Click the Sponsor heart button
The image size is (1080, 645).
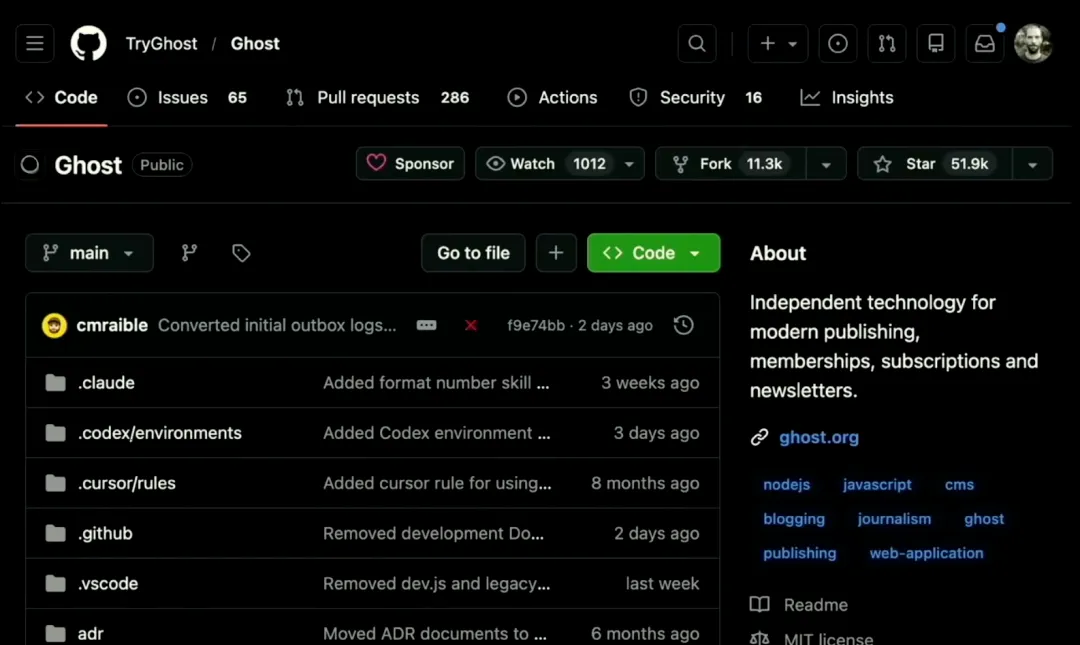[410, 163]
